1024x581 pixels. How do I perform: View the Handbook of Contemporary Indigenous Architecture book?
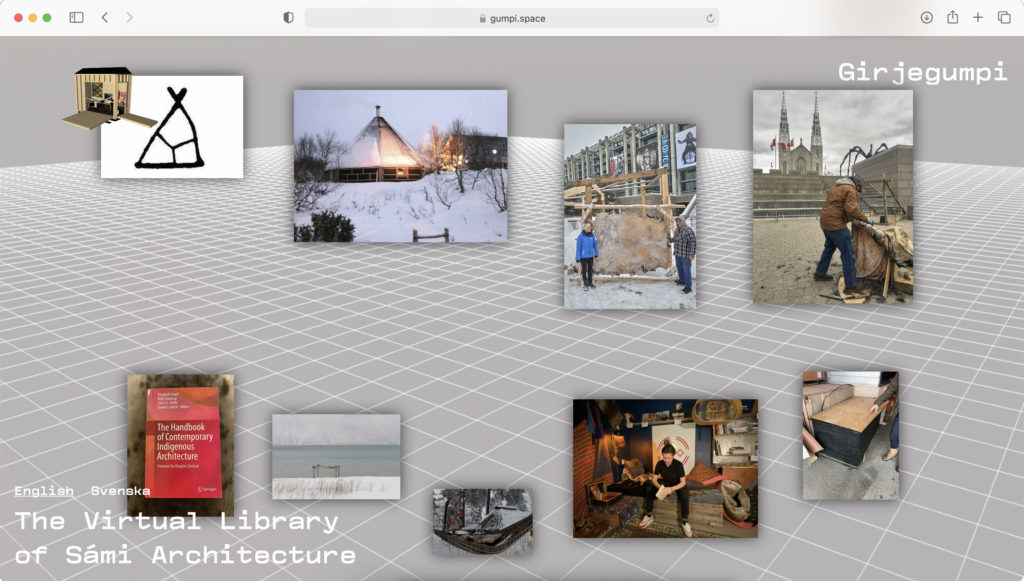181,438
